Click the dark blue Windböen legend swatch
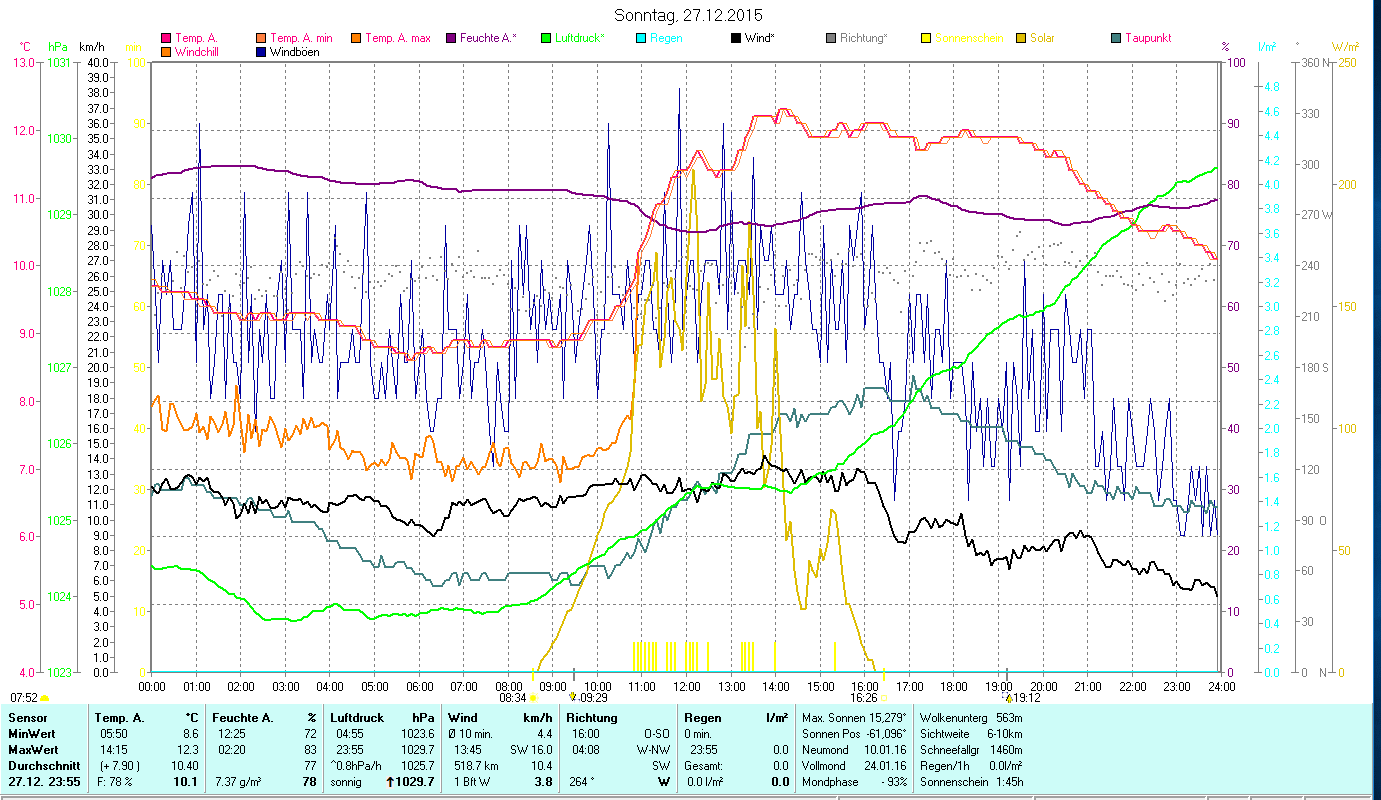This screenshot has height=800, width=1381. pos(262,51)
